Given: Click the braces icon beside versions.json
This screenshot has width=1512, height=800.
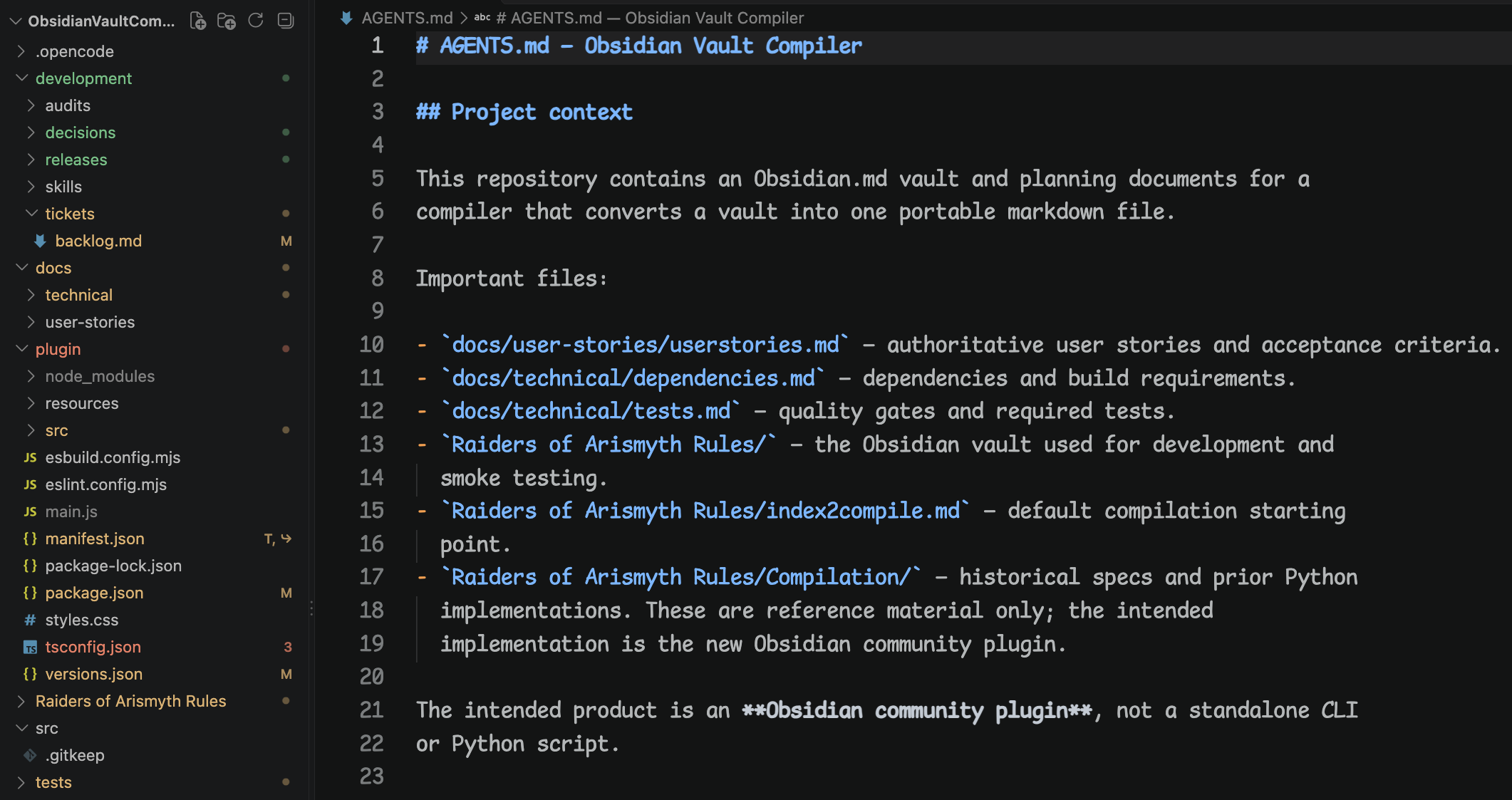Looking at the screenshot, I should pyautogui.click(x=30, y=674).
